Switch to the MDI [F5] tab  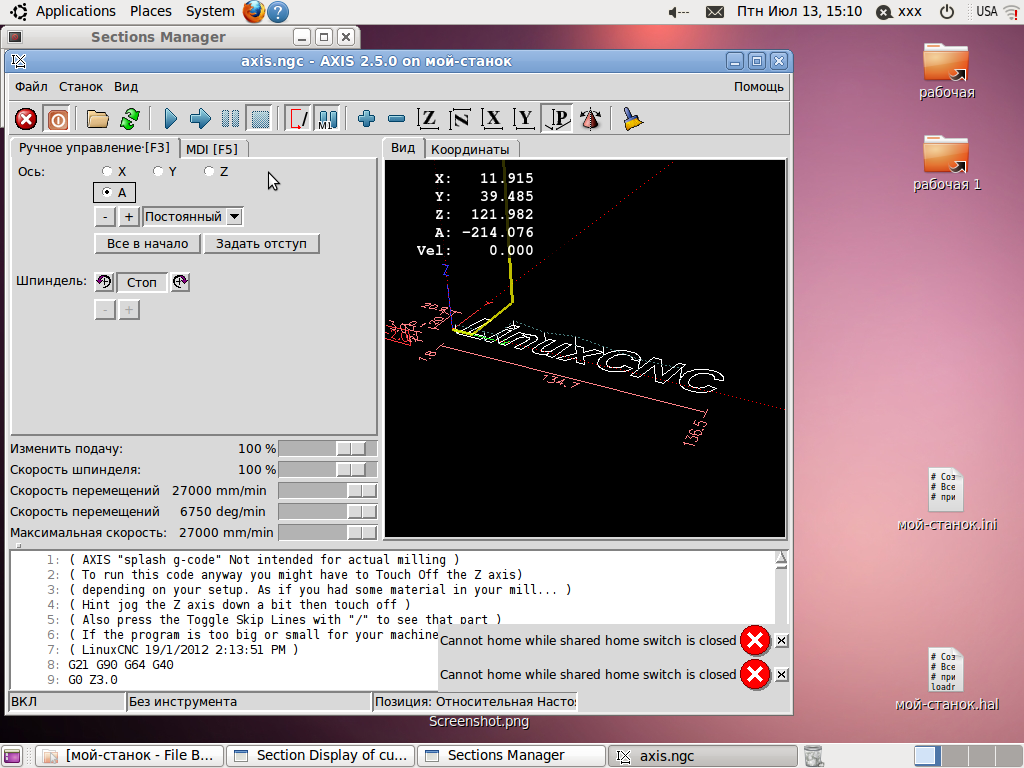[x=212, y=149]
